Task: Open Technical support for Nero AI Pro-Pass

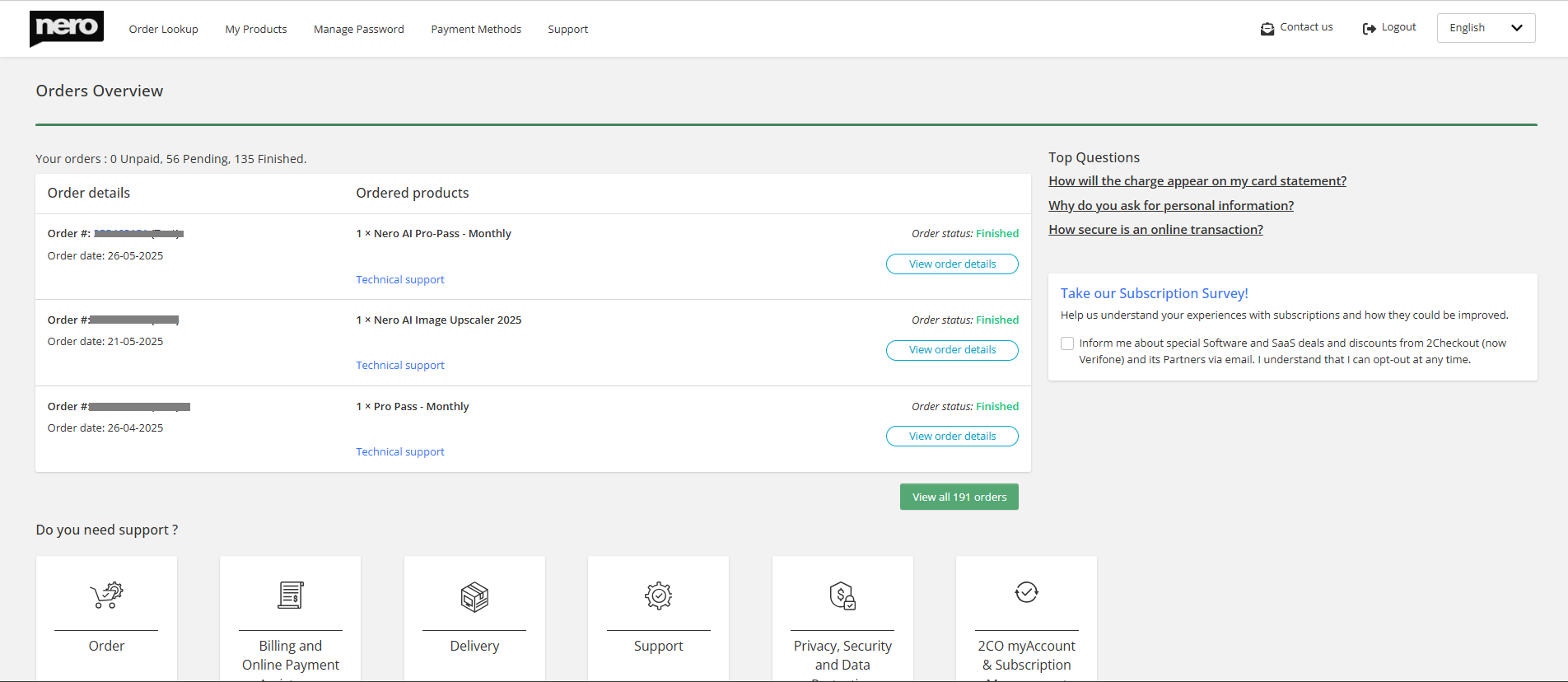Action: click(x=400, y=280)
